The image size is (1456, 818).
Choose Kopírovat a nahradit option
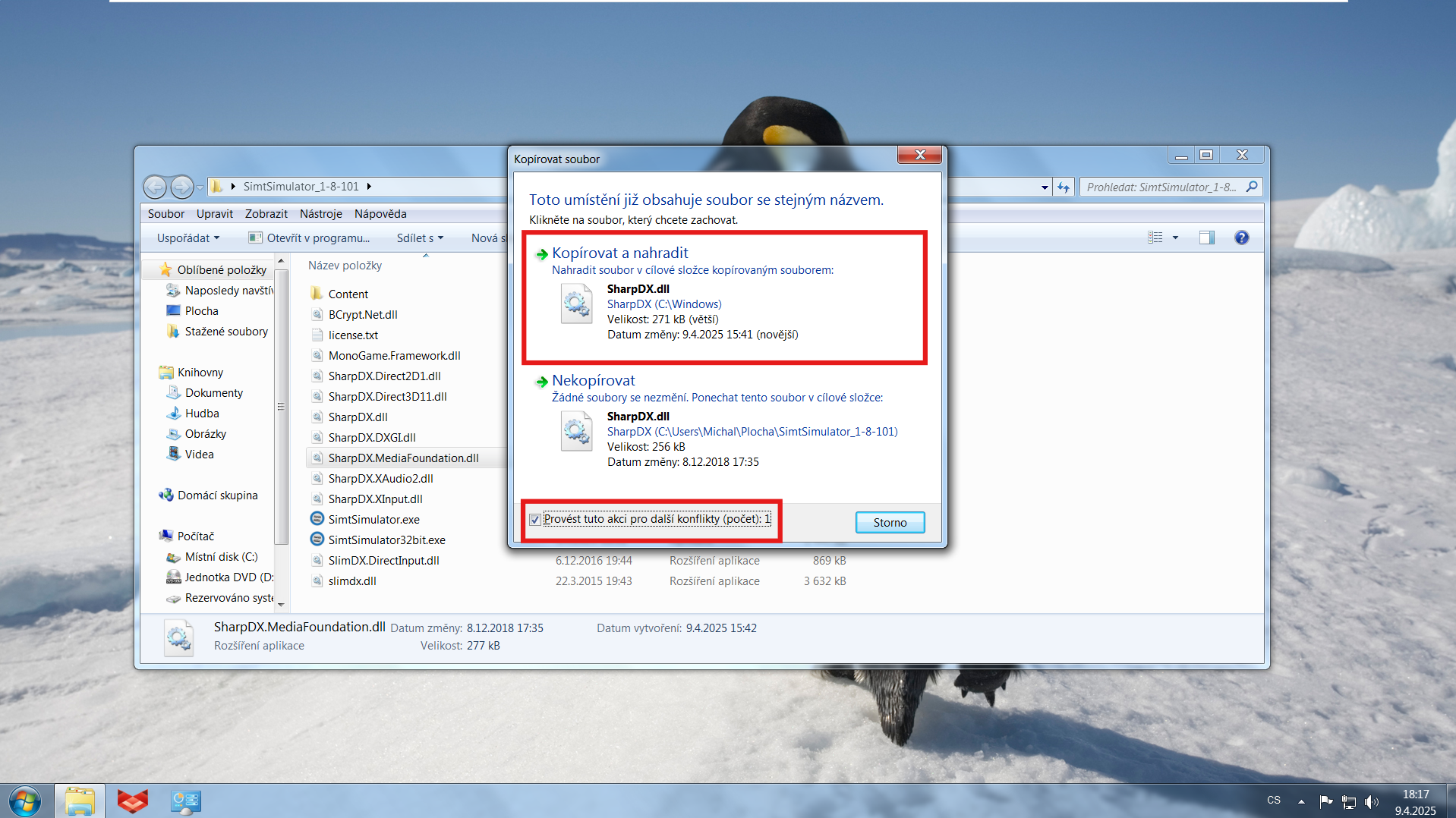(x=619, y=253)
